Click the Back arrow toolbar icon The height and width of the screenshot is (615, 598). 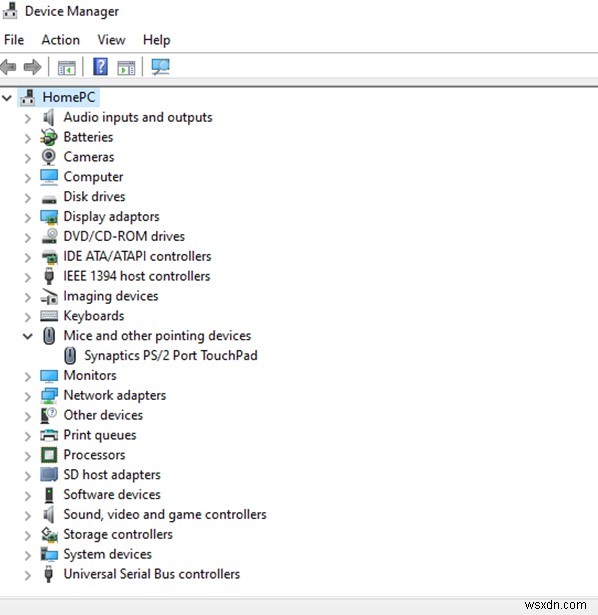(9, 67)
